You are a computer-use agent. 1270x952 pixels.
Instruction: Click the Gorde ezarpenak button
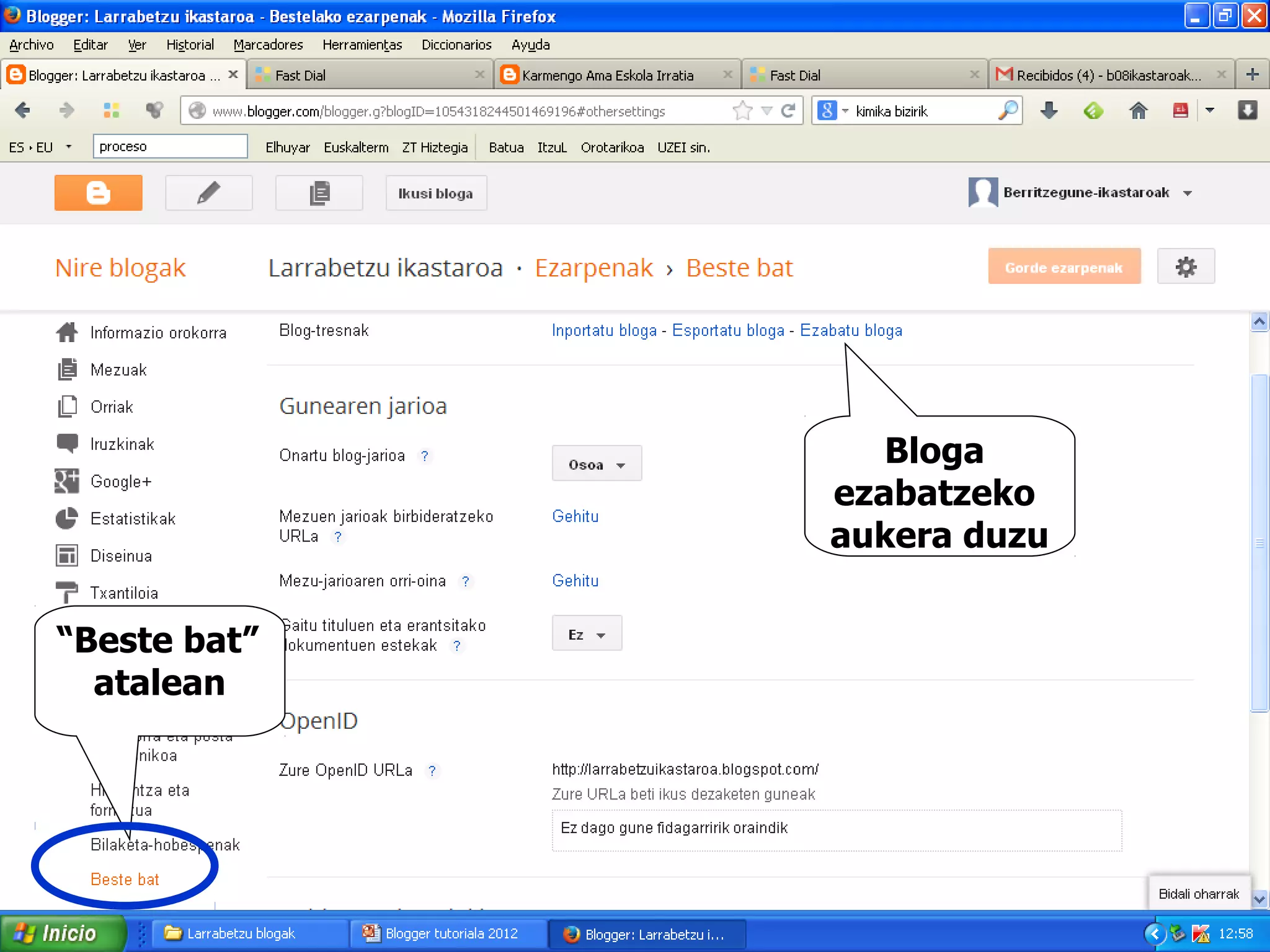click(x=1064, y=267)
